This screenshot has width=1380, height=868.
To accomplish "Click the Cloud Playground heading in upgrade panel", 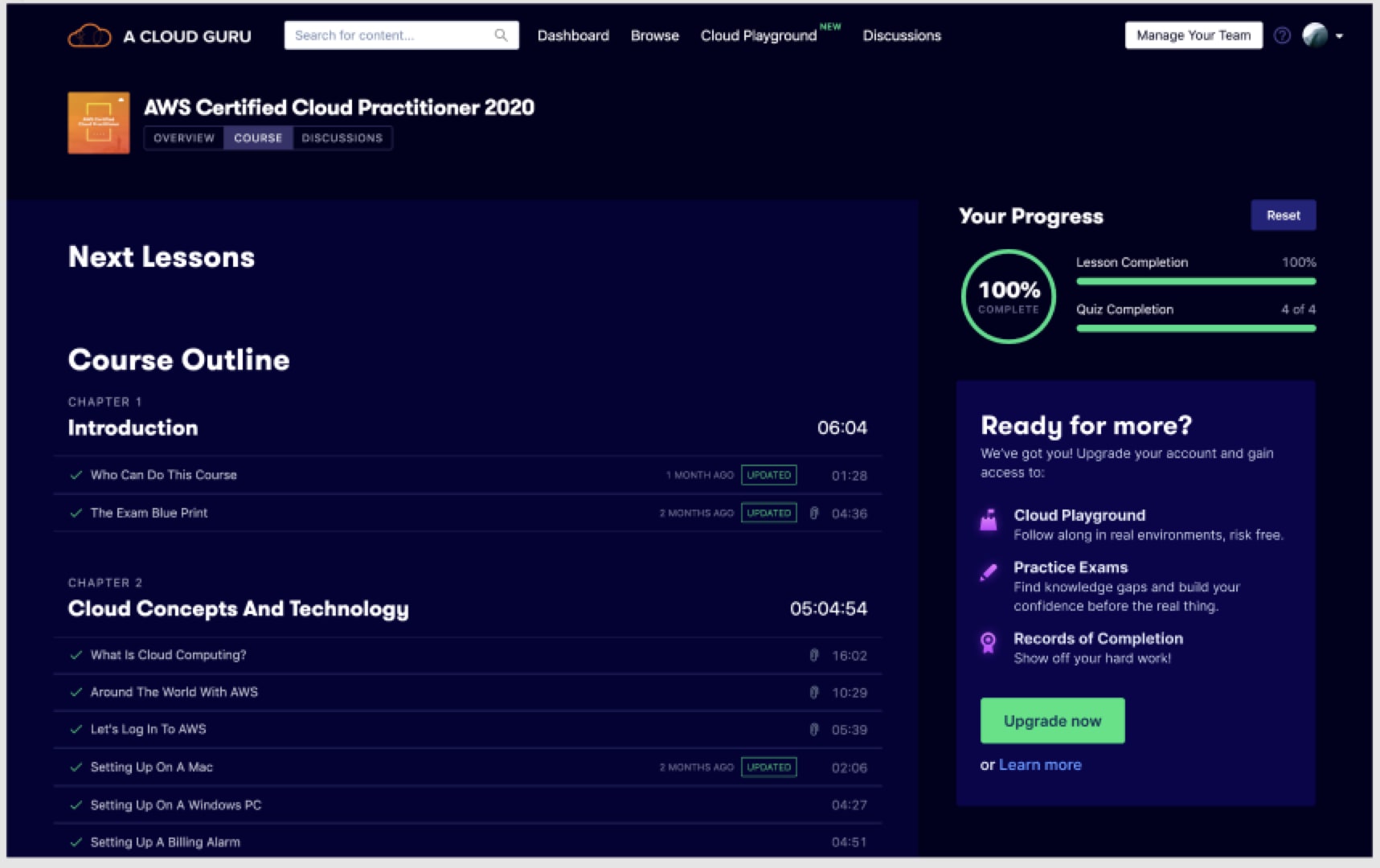I will pyautogui.click(x=1079, y=515).
